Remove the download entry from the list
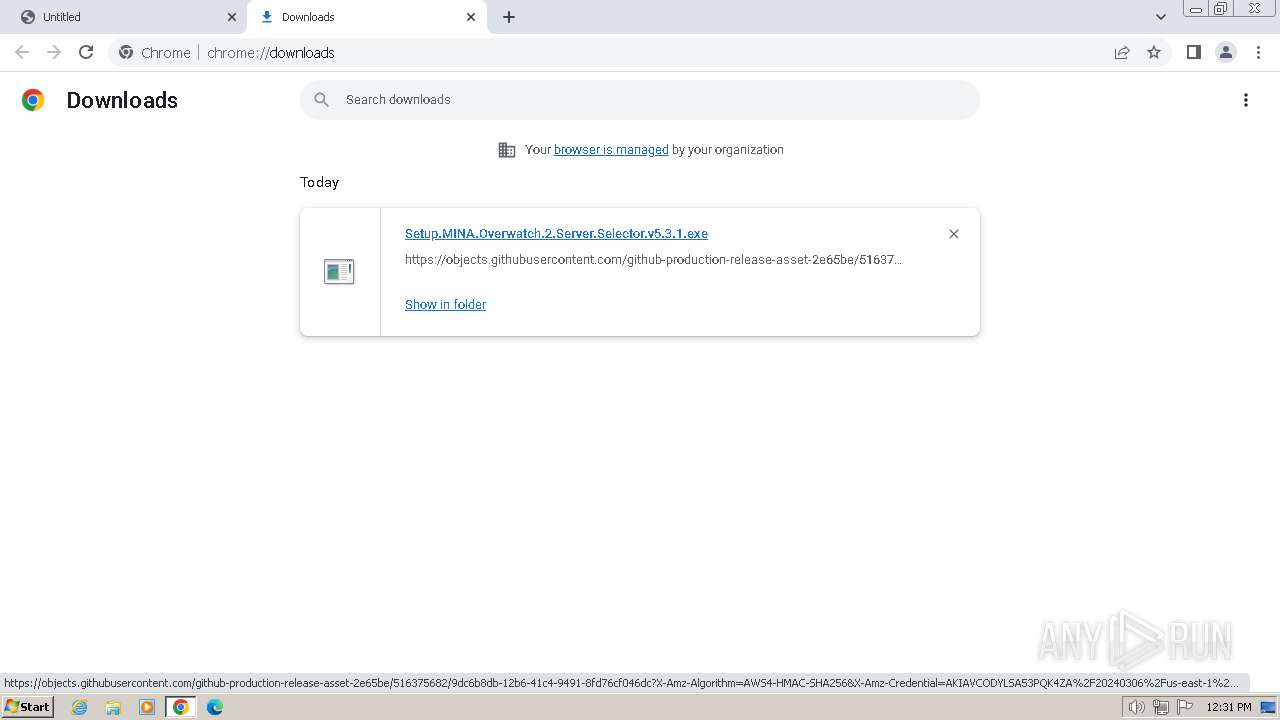 pyautogui.click(x=954, y=234)
